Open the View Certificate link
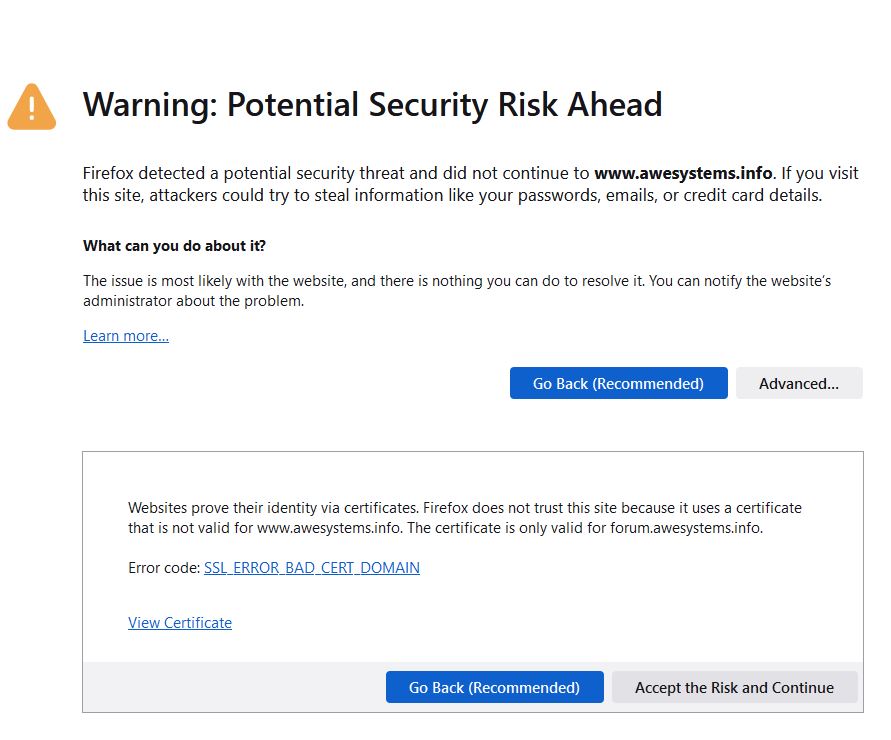Viewport: 891px width, 740px height. (180, 623)
